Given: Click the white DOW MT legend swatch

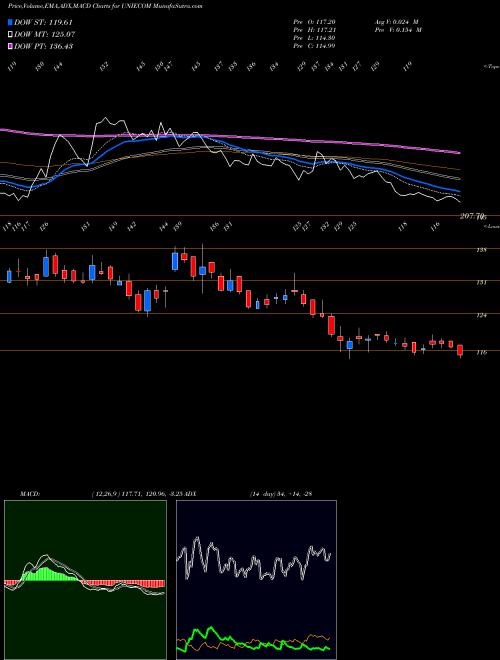Looking at the screenshot, I should pyautogui.click(x=10, y=34).
